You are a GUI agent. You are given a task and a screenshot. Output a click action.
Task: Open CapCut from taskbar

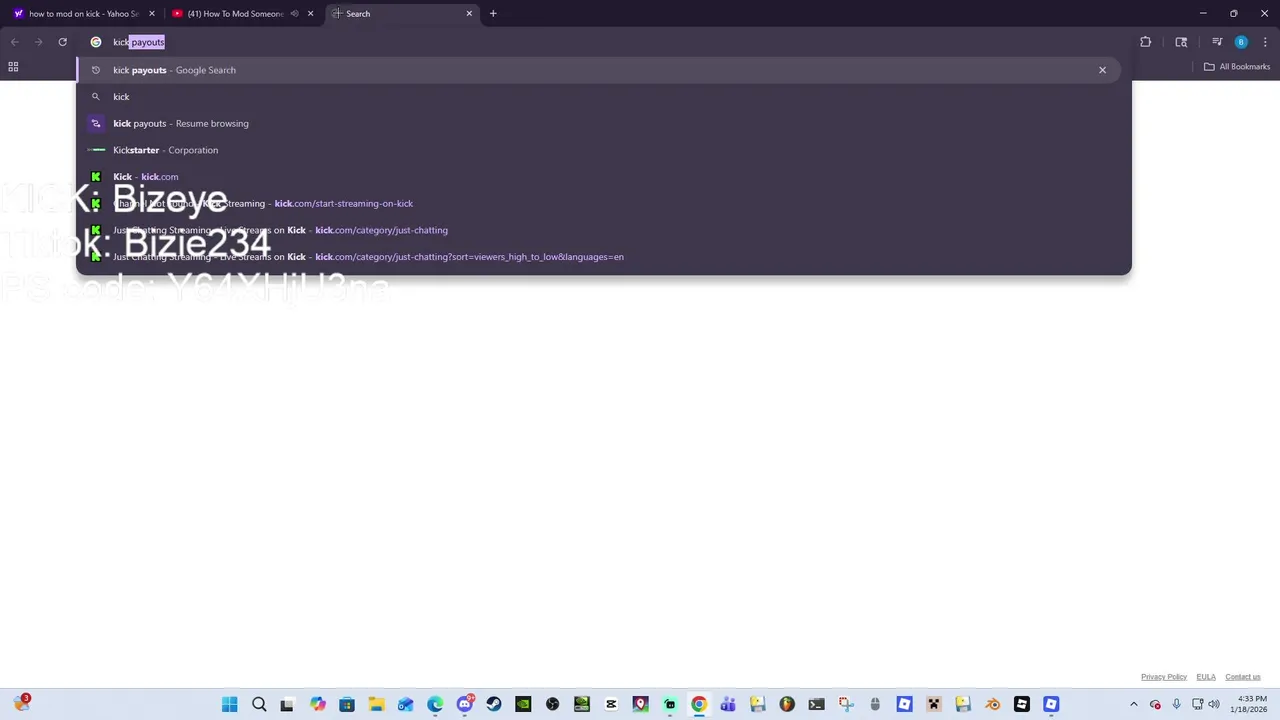coord(611,705)
